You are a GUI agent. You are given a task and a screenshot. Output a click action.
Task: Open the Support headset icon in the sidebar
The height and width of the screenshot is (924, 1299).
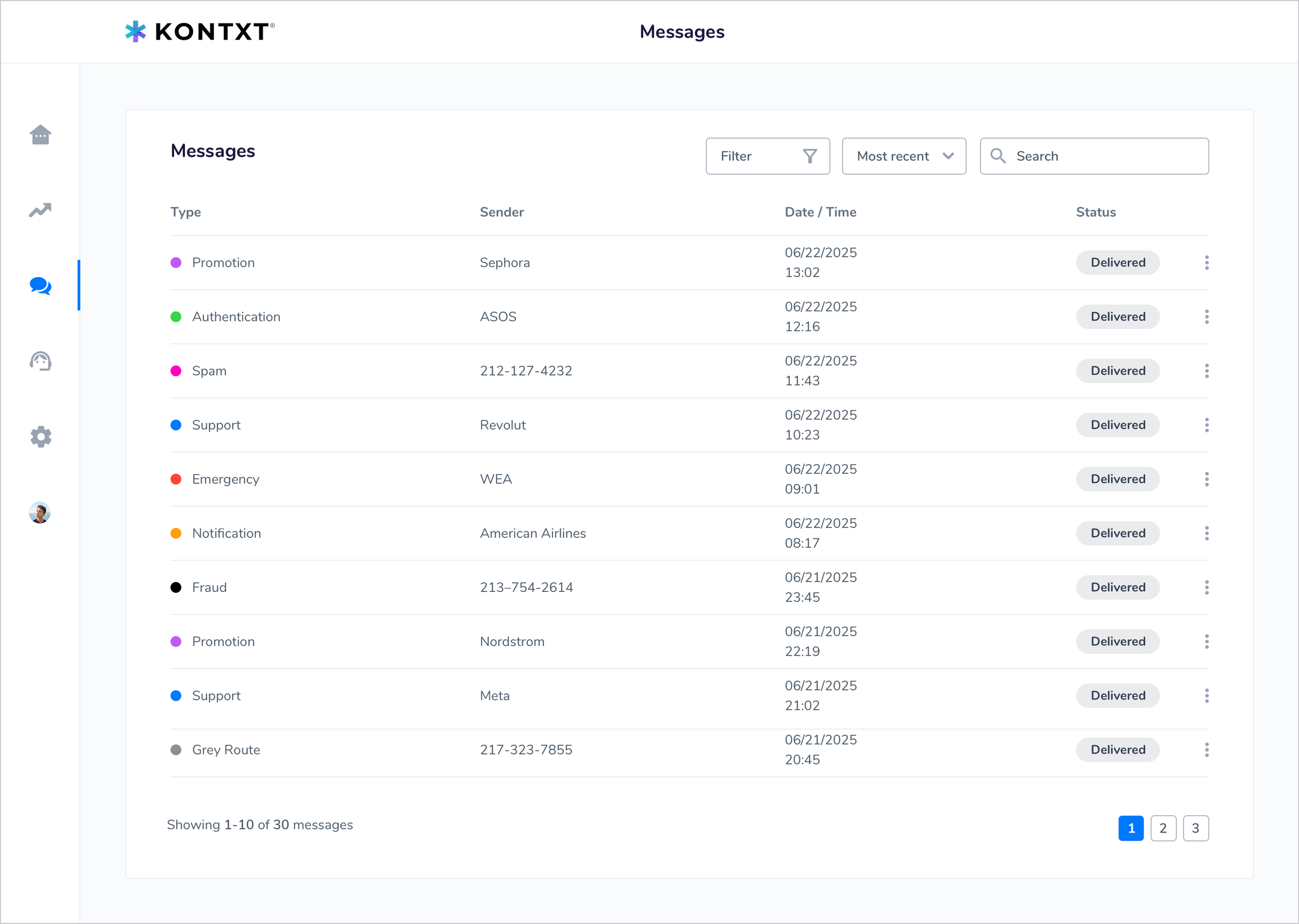point(40,361)
